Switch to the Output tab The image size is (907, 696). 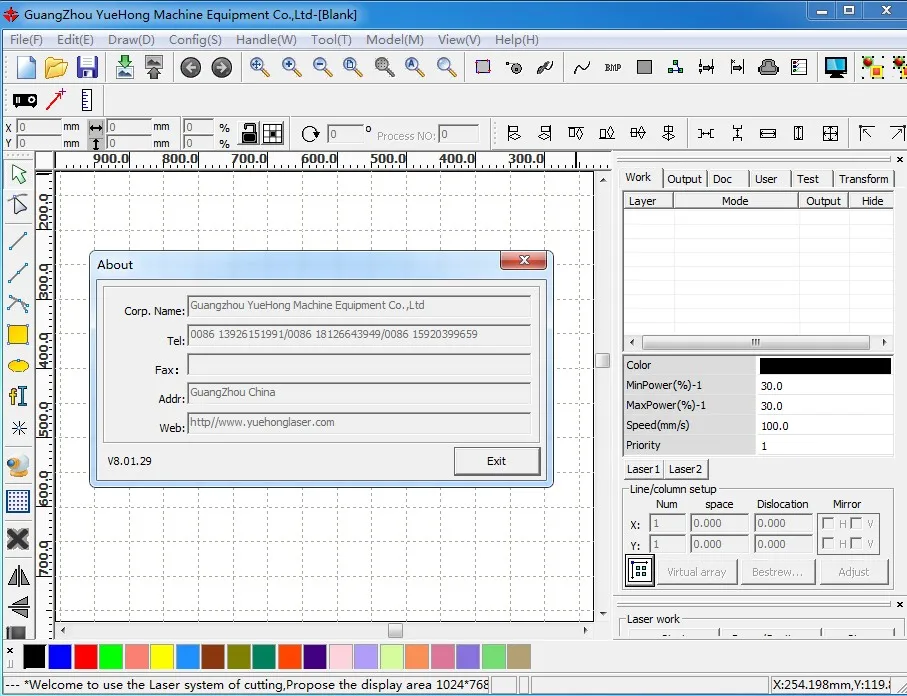[x=684, y=179]
